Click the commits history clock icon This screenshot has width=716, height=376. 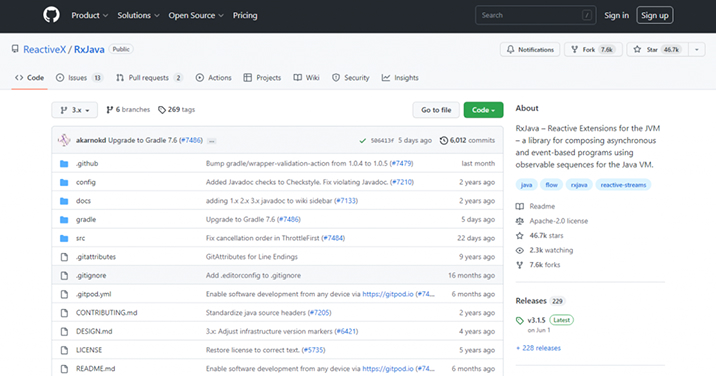tap(443, 141)
